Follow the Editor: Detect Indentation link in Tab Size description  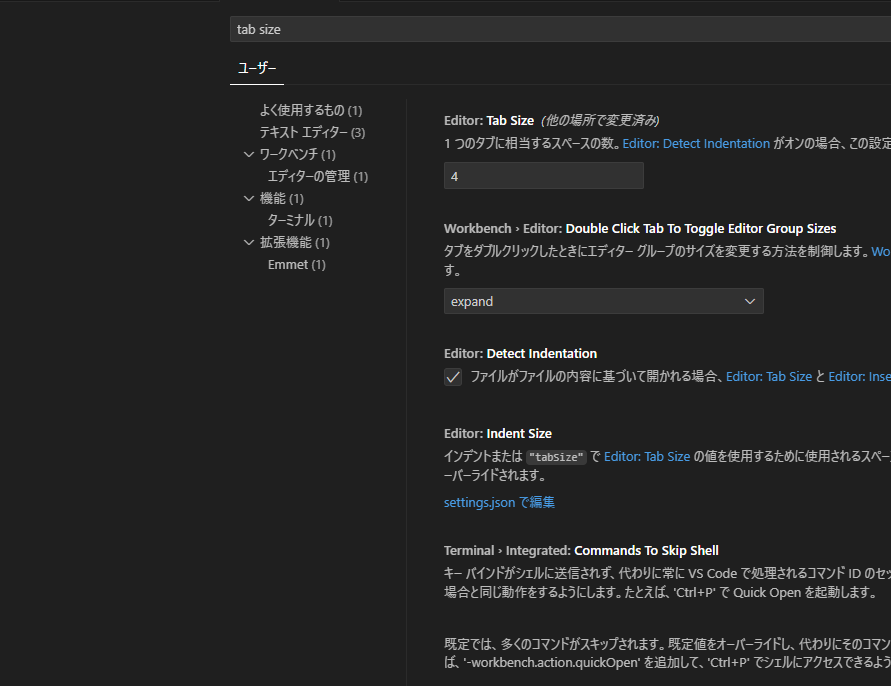(x=696, y=144)
